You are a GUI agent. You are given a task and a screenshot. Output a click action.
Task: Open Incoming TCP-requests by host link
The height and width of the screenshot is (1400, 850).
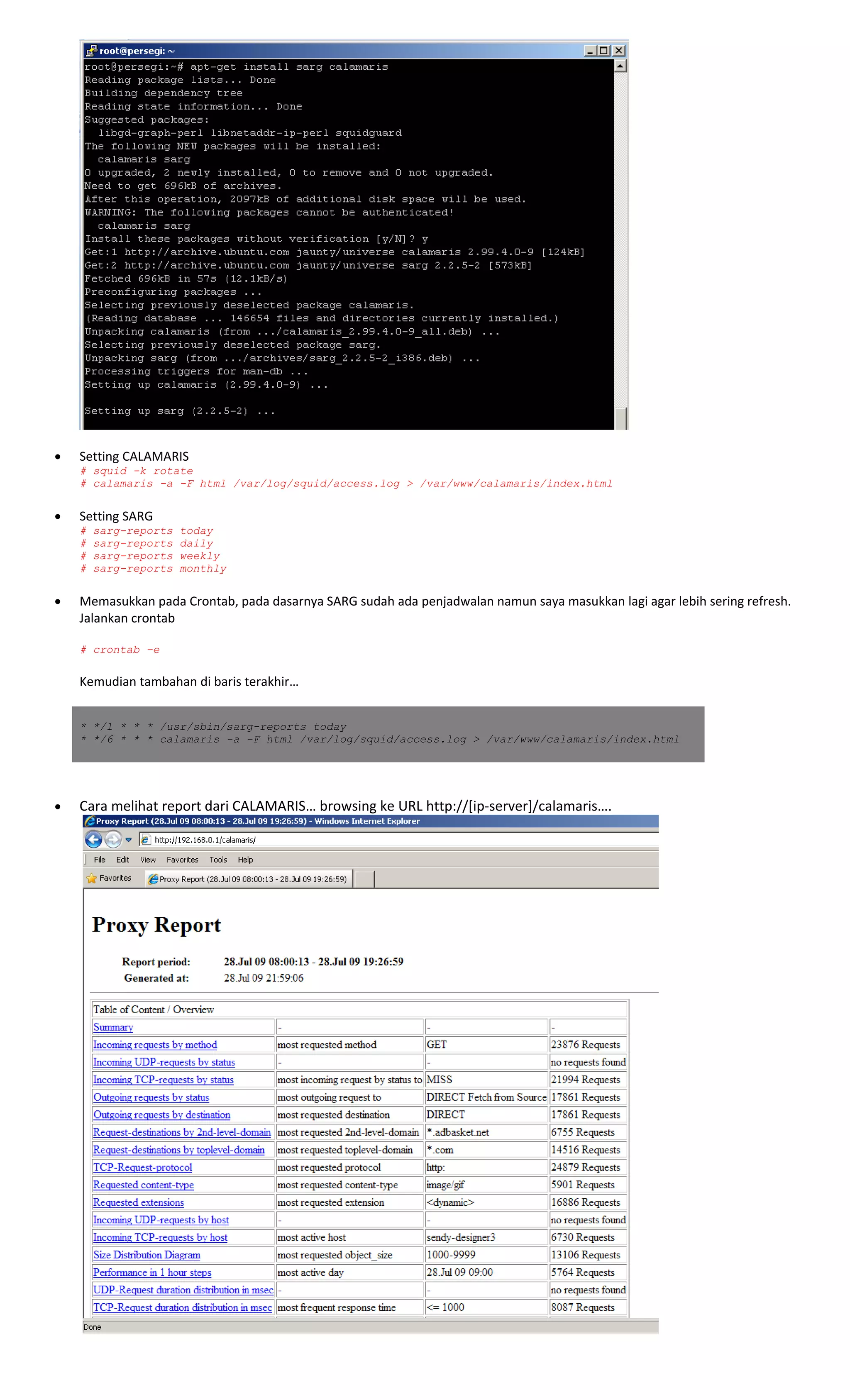pos(160,1237)
